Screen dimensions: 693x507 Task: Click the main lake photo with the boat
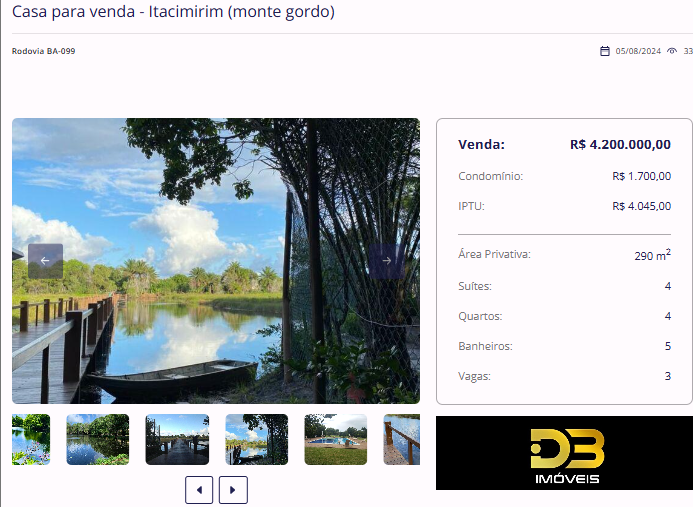(216, 261)
